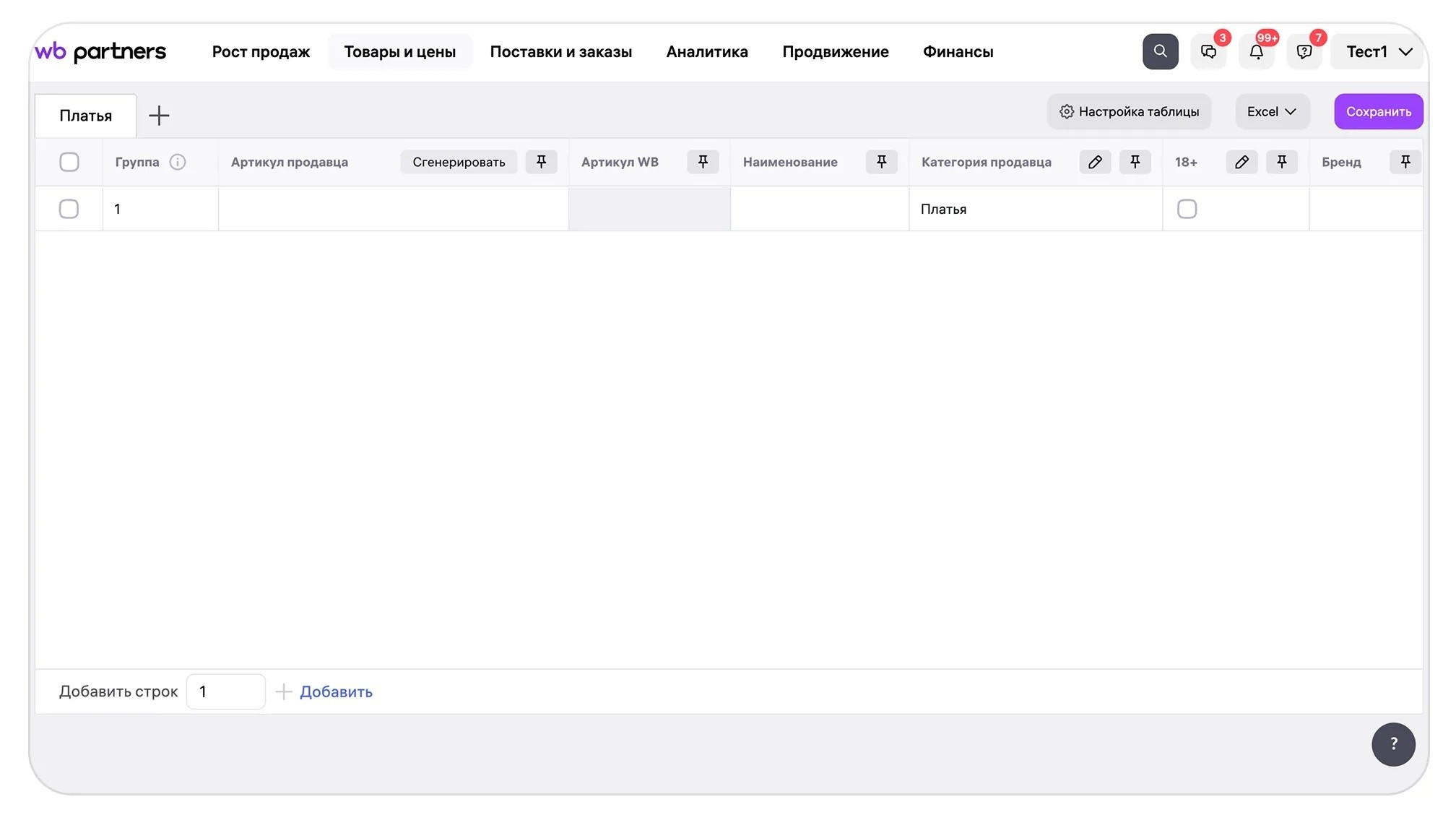
Task: Open the search icon in header
Action: 1160,51
